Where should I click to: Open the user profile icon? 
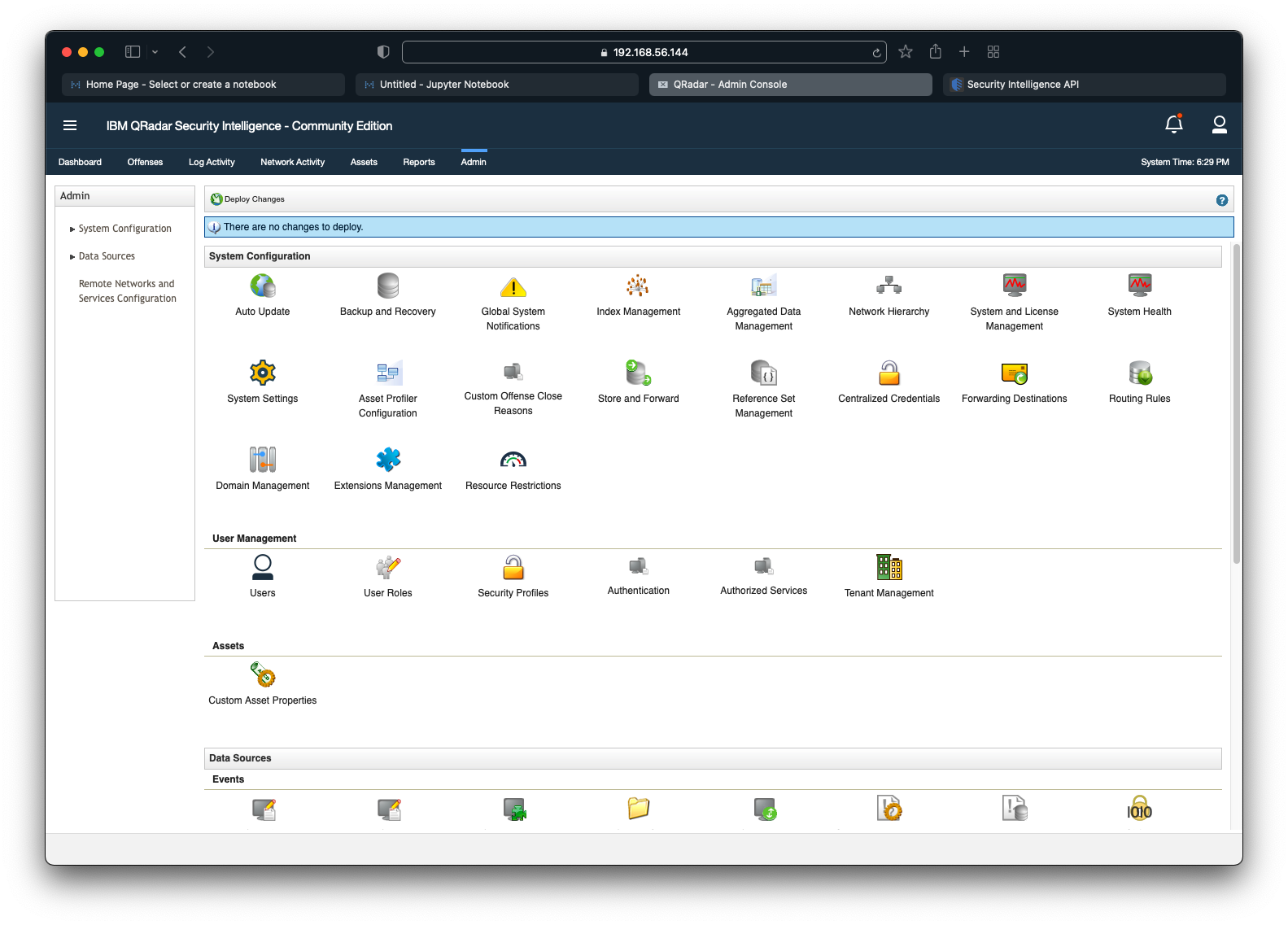tap(1219, 124)
